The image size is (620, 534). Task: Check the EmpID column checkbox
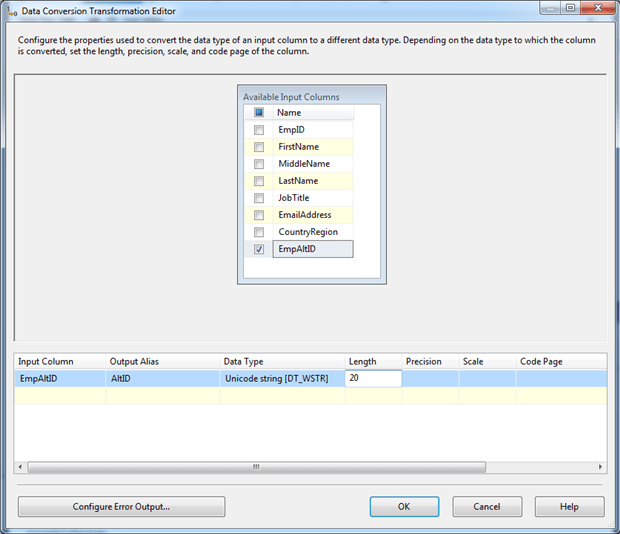point(259,130)
